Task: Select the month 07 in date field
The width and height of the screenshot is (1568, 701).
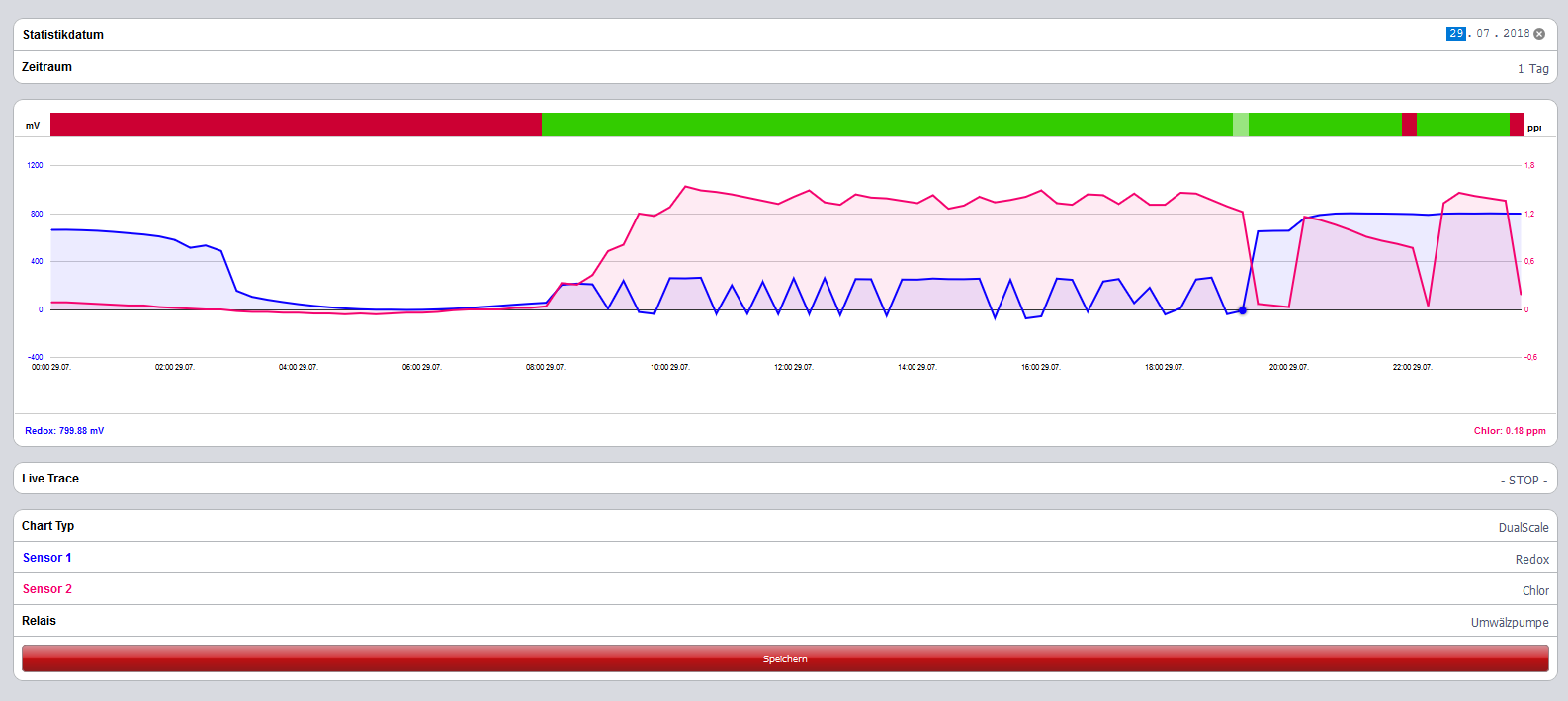Action: click(x=1483, y=34)
